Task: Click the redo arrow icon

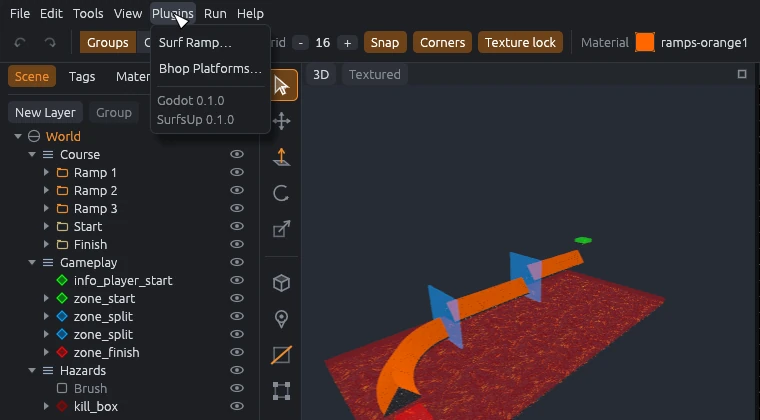Action: (x=50, y=43)
